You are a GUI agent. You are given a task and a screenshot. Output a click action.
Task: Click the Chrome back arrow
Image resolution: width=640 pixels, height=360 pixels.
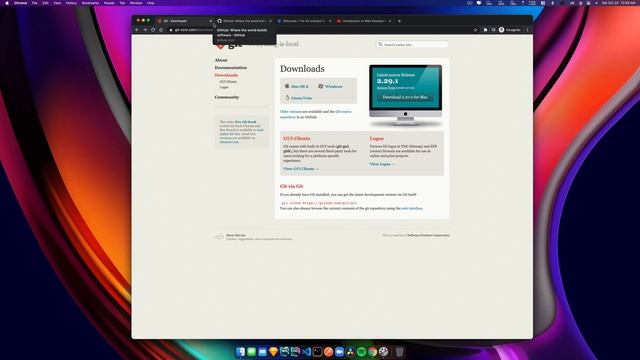click(x=137, y=30)
